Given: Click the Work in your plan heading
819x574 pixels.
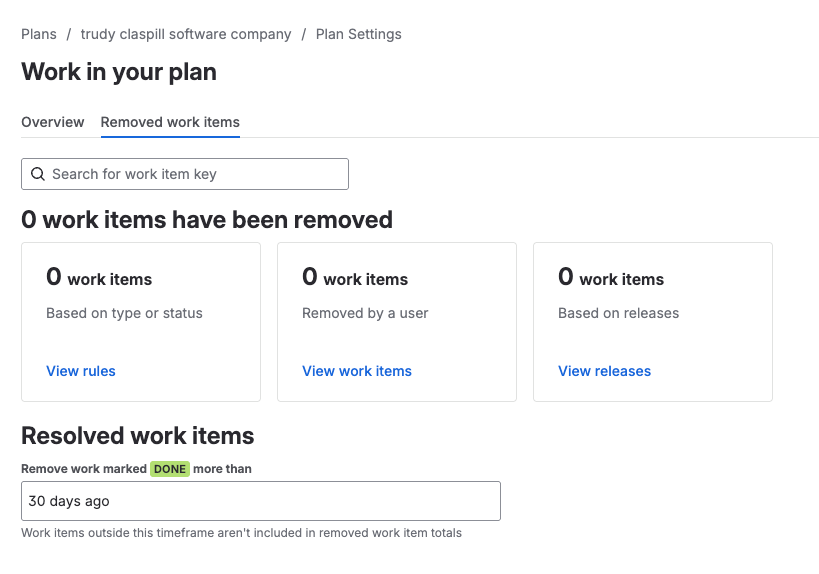Looking at the screenshot, I should pos(119,72).
